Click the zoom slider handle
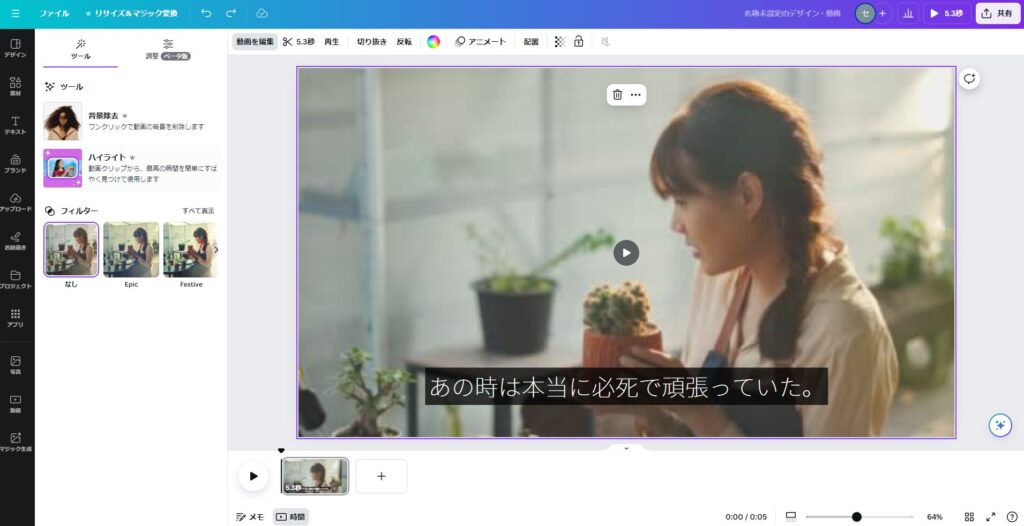The width and height of the screenshot is (1024, 526). click(x=856, y=517)
